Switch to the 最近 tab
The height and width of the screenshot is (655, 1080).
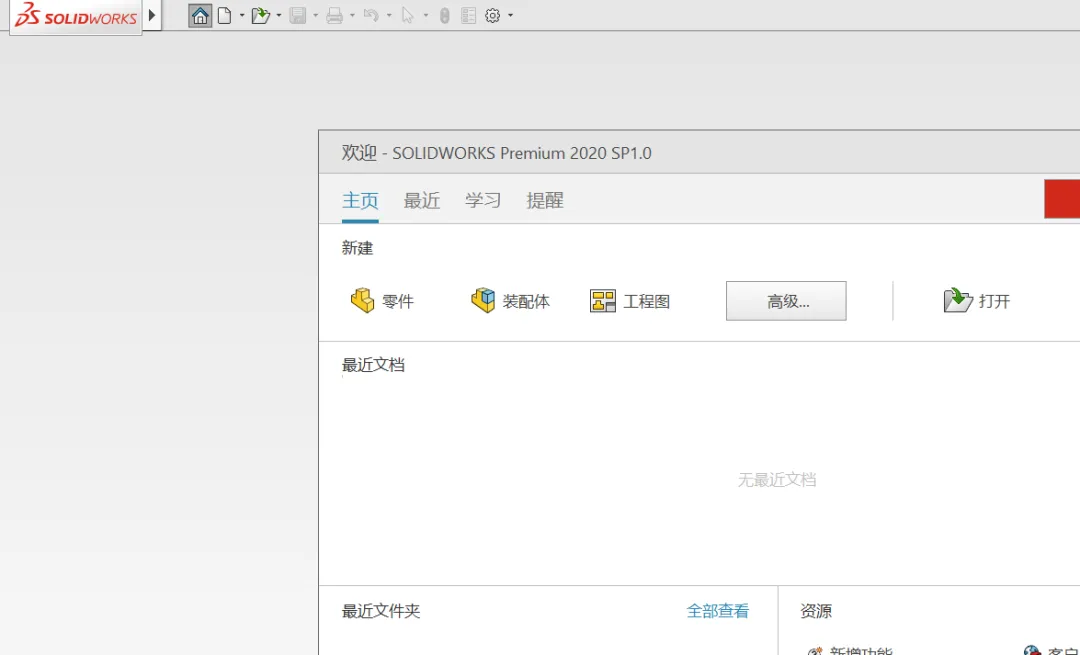(422, 200)
